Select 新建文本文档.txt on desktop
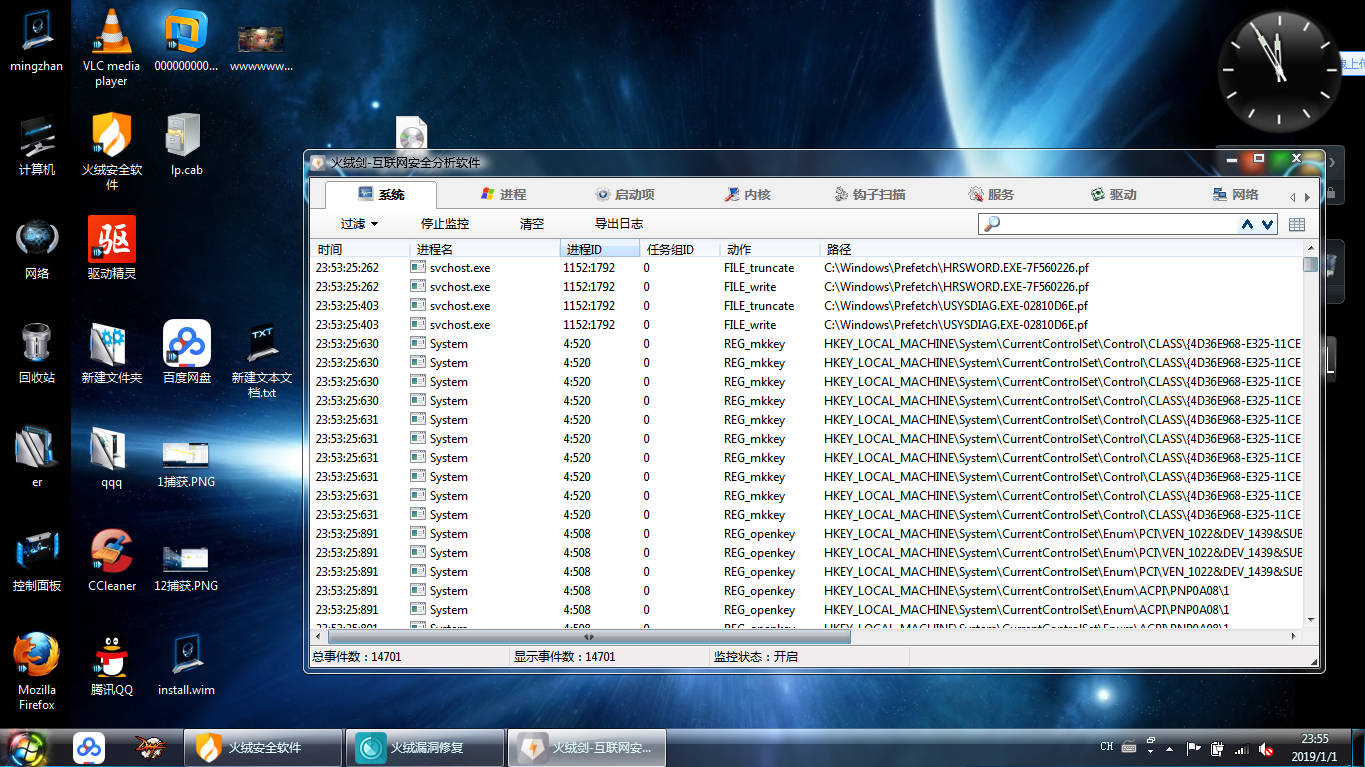Screen dimensions: 1365x767 (x=262, y=359)
